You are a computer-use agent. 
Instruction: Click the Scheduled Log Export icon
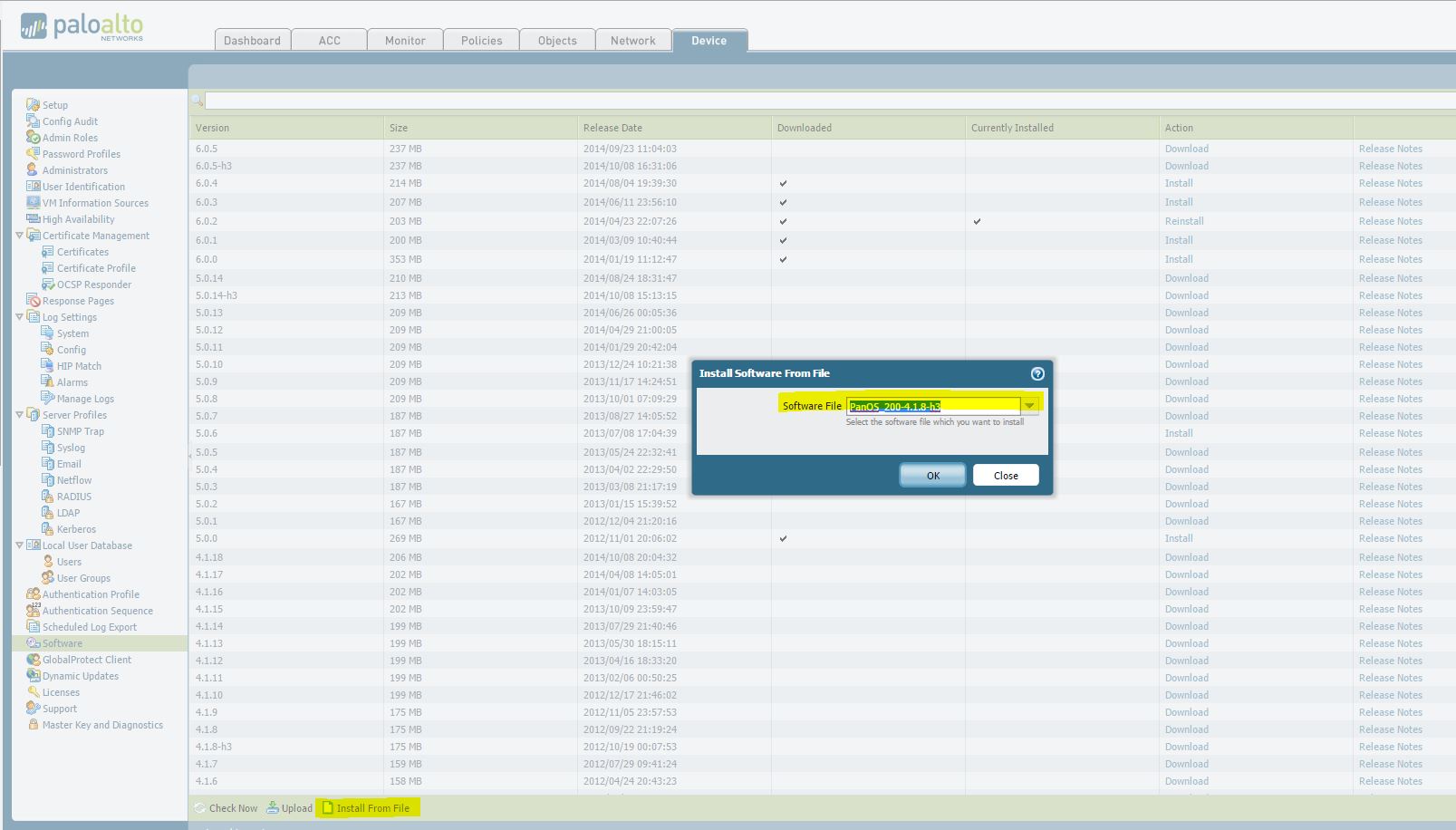click(33, 627)
